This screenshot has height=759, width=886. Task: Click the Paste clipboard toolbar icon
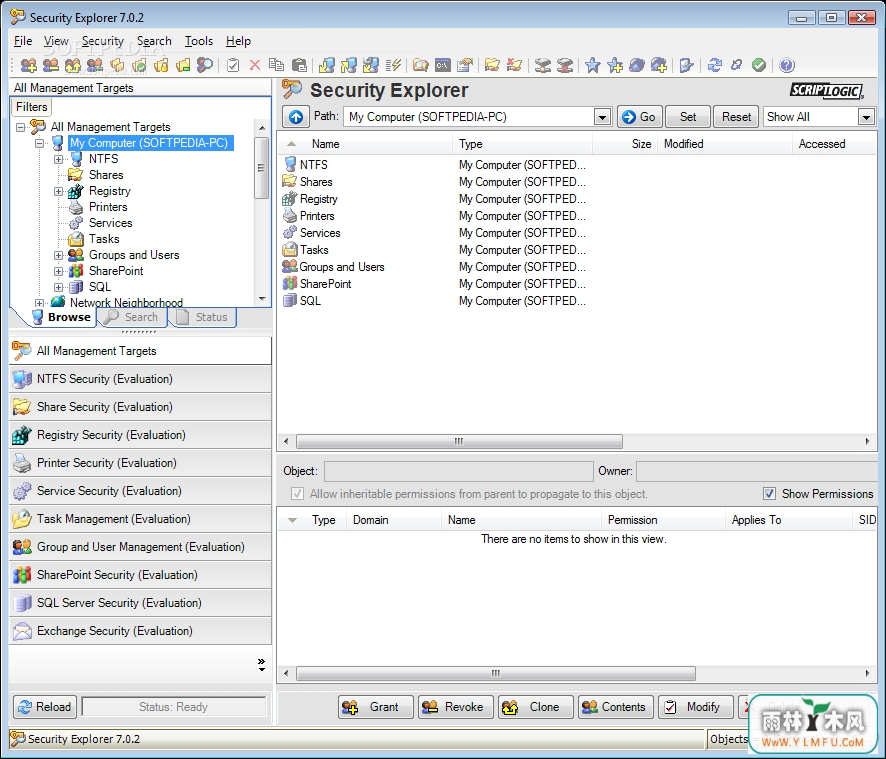pos(299,66)
